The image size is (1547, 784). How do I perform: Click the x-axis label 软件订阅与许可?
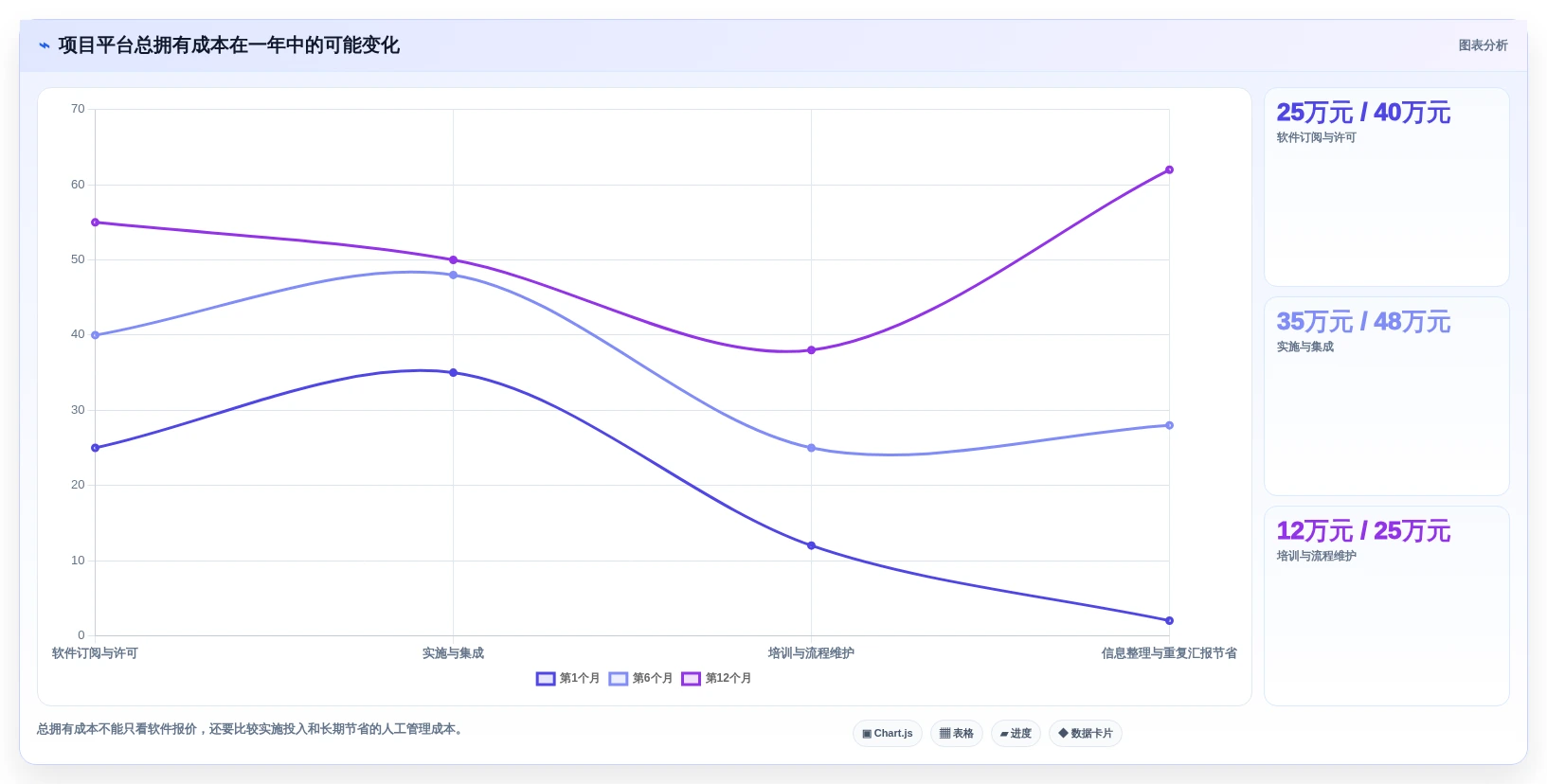click(x=95, y=653)
